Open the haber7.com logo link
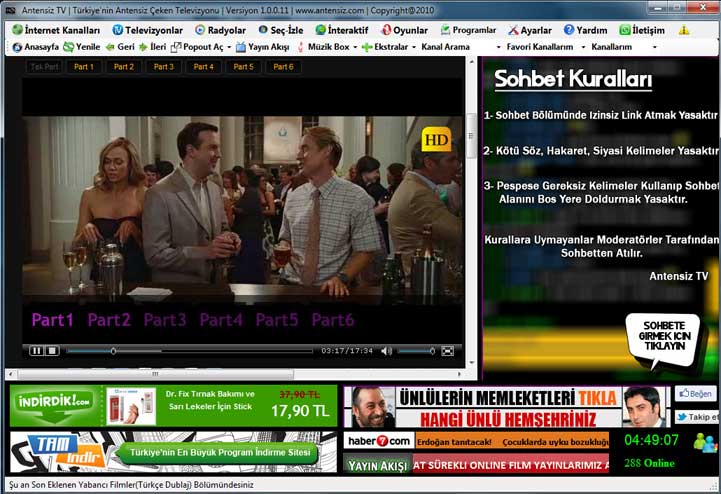Screen dimensions: 721x494 [379, 441]
